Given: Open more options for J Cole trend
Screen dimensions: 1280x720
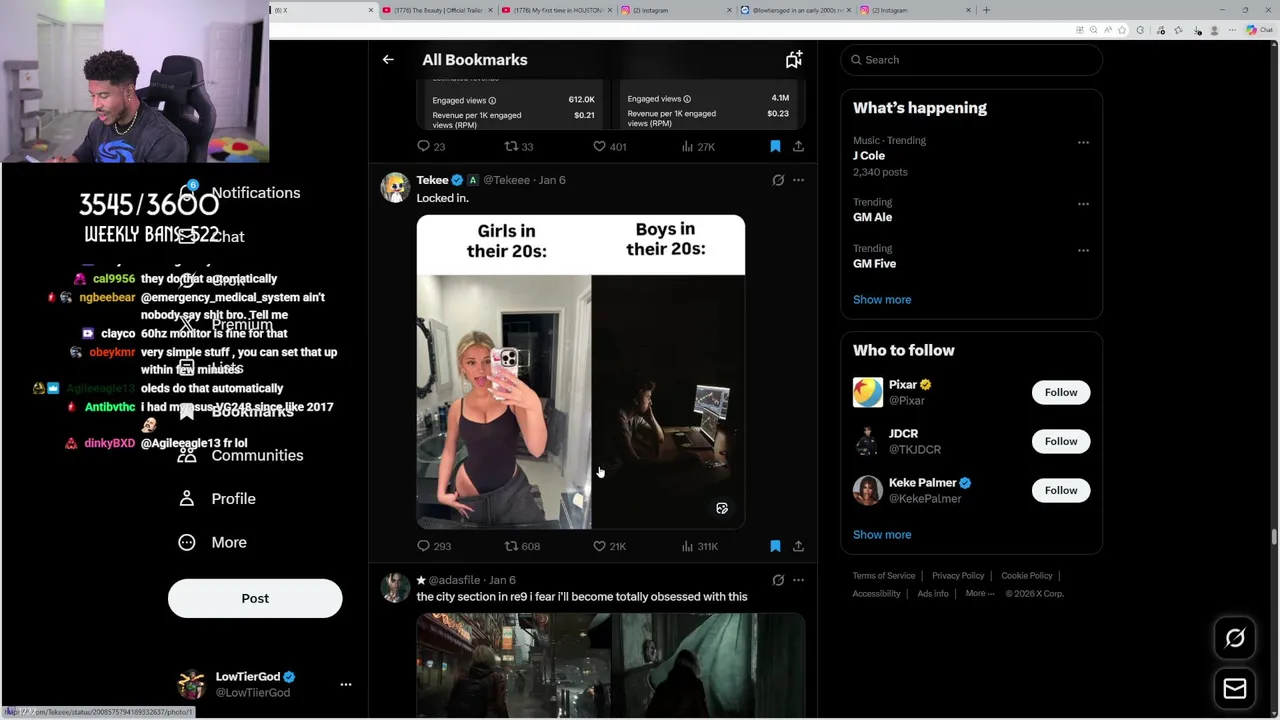Looking at the screenshot, I should (1083, 143).
